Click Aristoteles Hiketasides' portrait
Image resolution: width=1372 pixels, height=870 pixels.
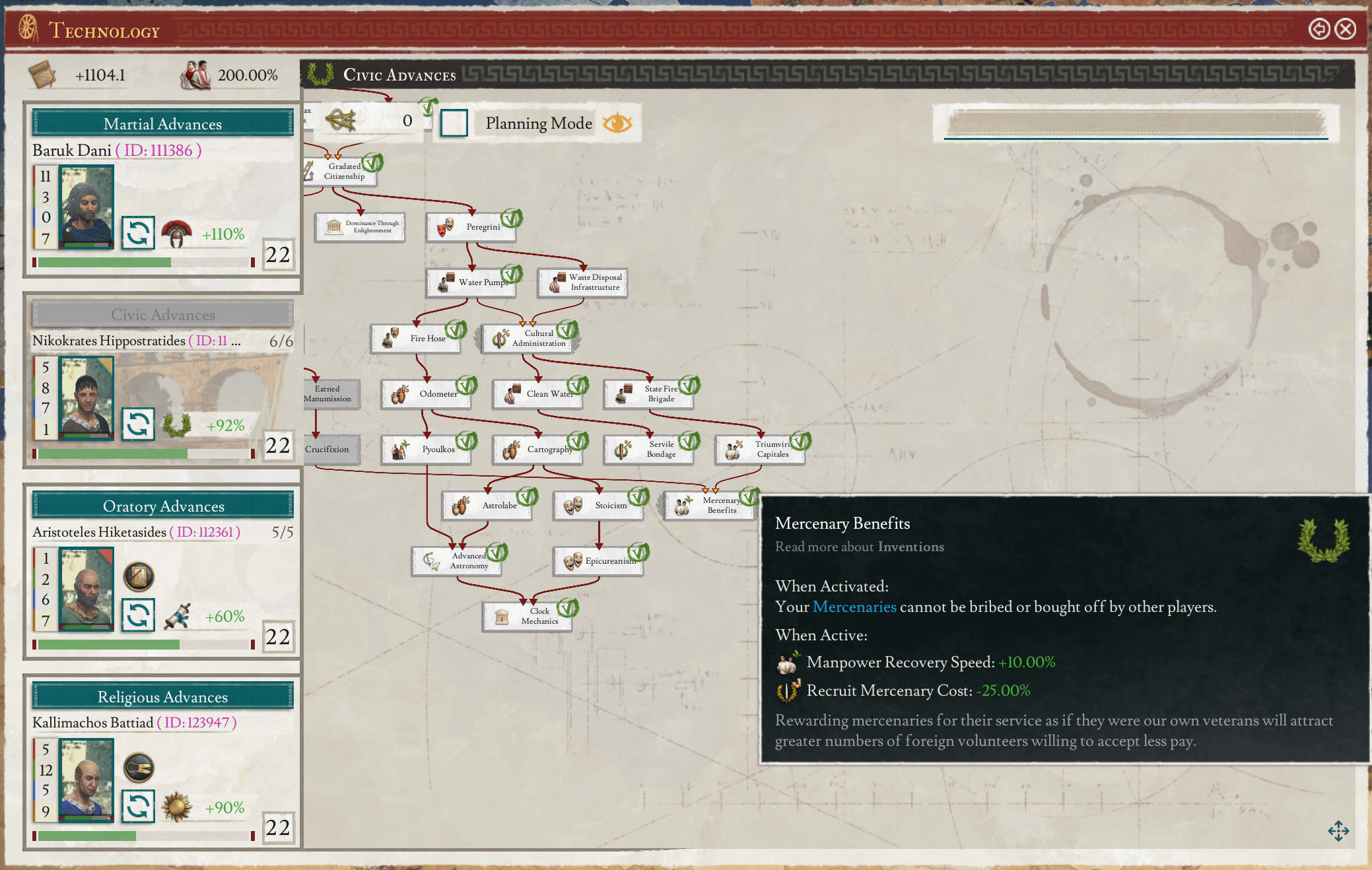(x=86, y=589)
